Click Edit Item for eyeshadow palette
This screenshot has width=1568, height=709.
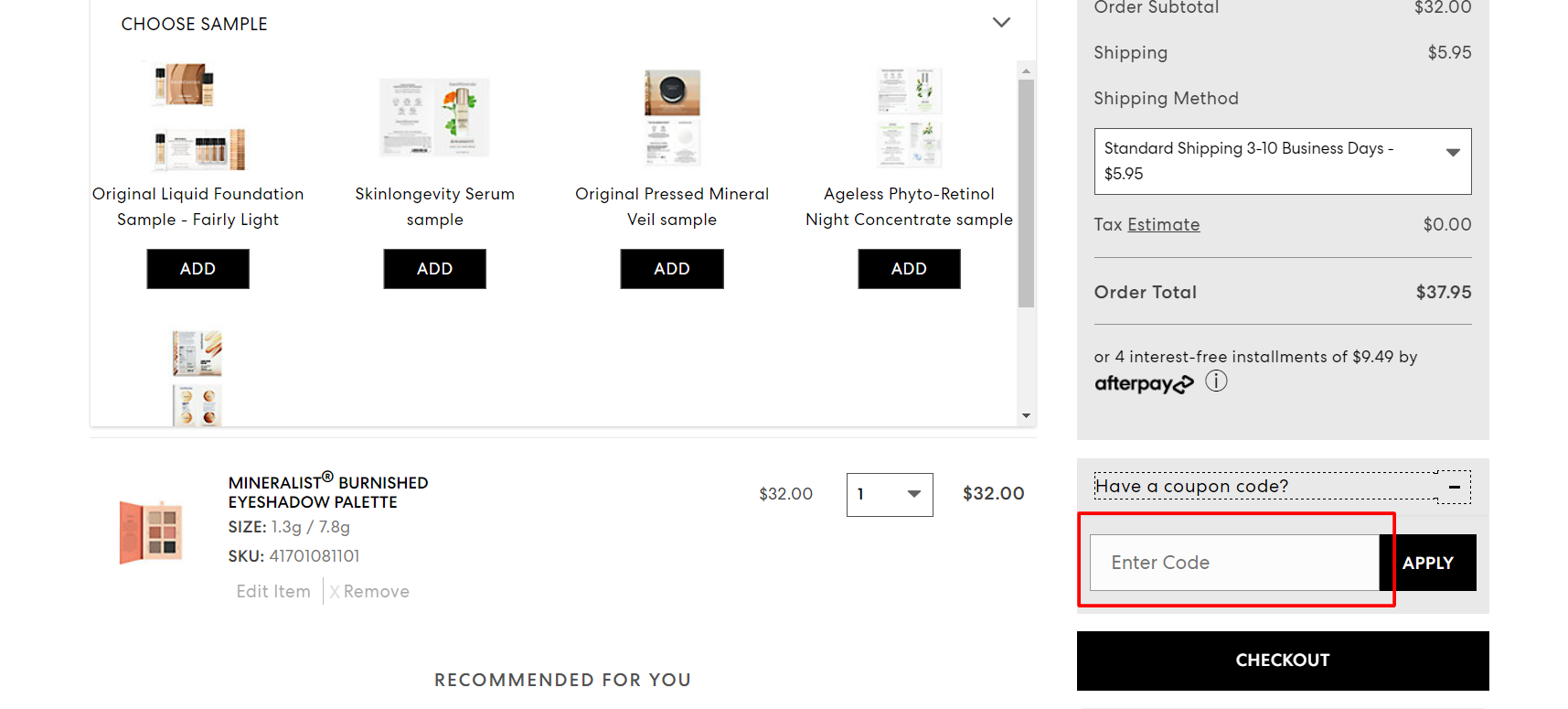[273, 592]
